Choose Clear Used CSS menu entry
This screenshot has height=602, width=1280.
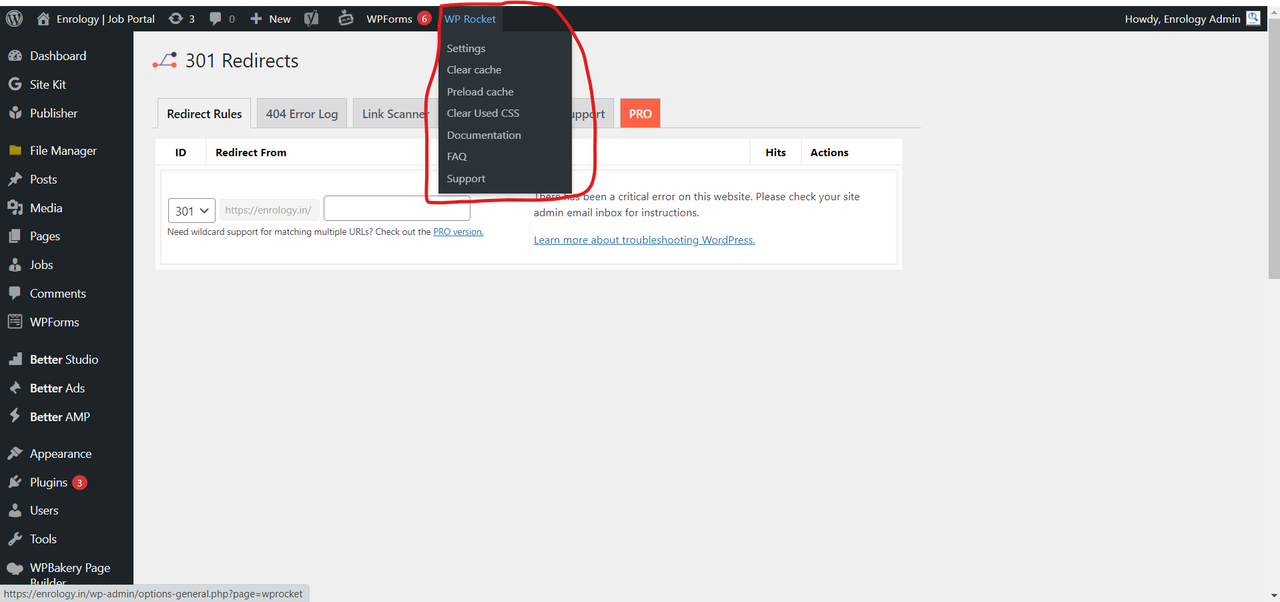pyautogui.click(x=483, y=113)
